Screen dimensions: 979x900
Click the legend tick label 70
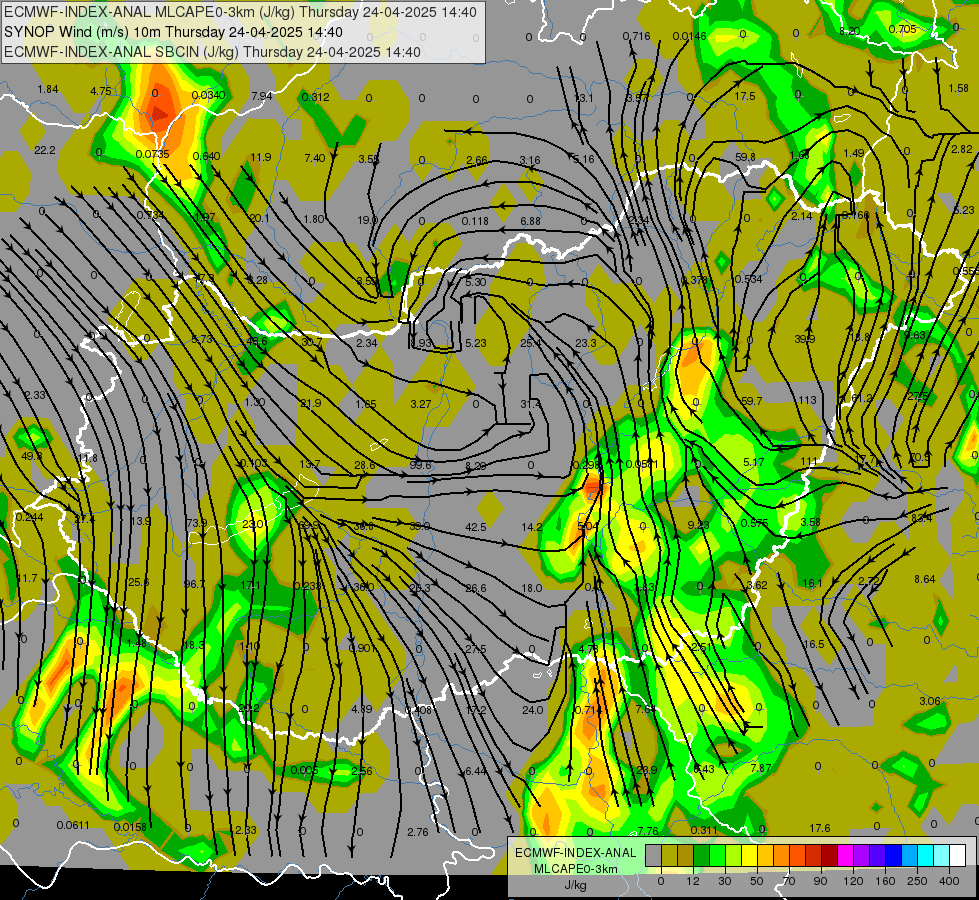[789, 881]
